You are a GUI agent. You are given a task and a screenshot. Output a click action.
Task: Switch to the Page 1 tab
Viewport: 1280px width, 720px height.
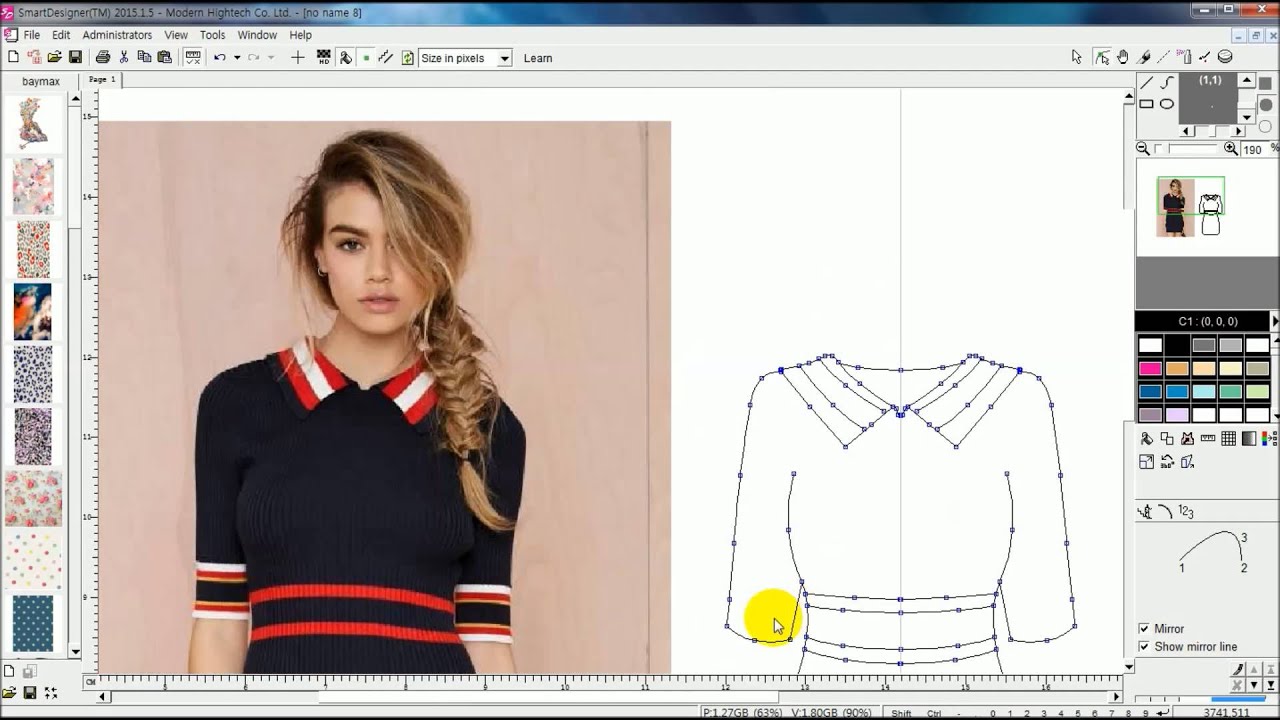(x=102, y=79)
